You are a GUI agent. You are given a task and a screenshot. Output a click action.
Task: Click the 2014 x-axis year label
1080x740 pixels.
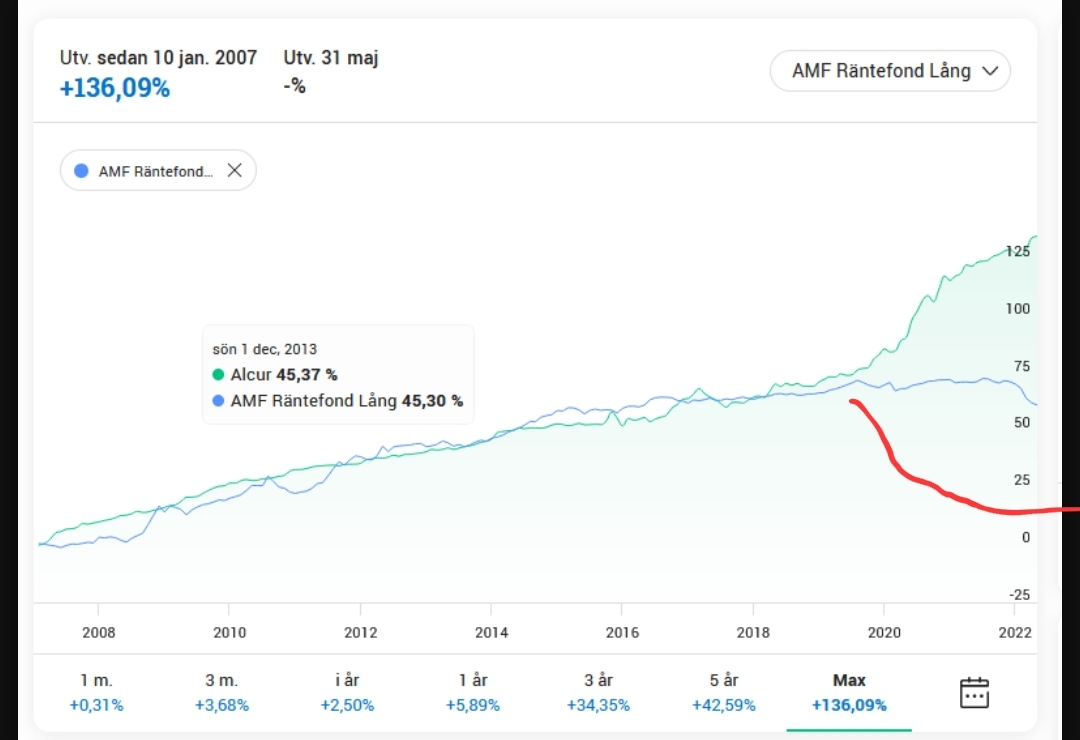click(x=491, y=632)
